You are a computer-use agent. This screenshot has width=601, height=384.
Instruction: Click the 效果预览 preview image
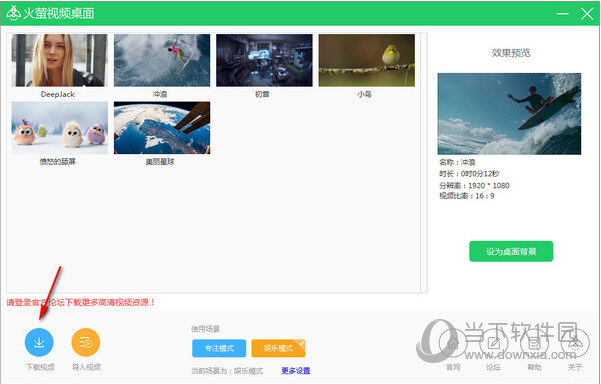point(509,114)
